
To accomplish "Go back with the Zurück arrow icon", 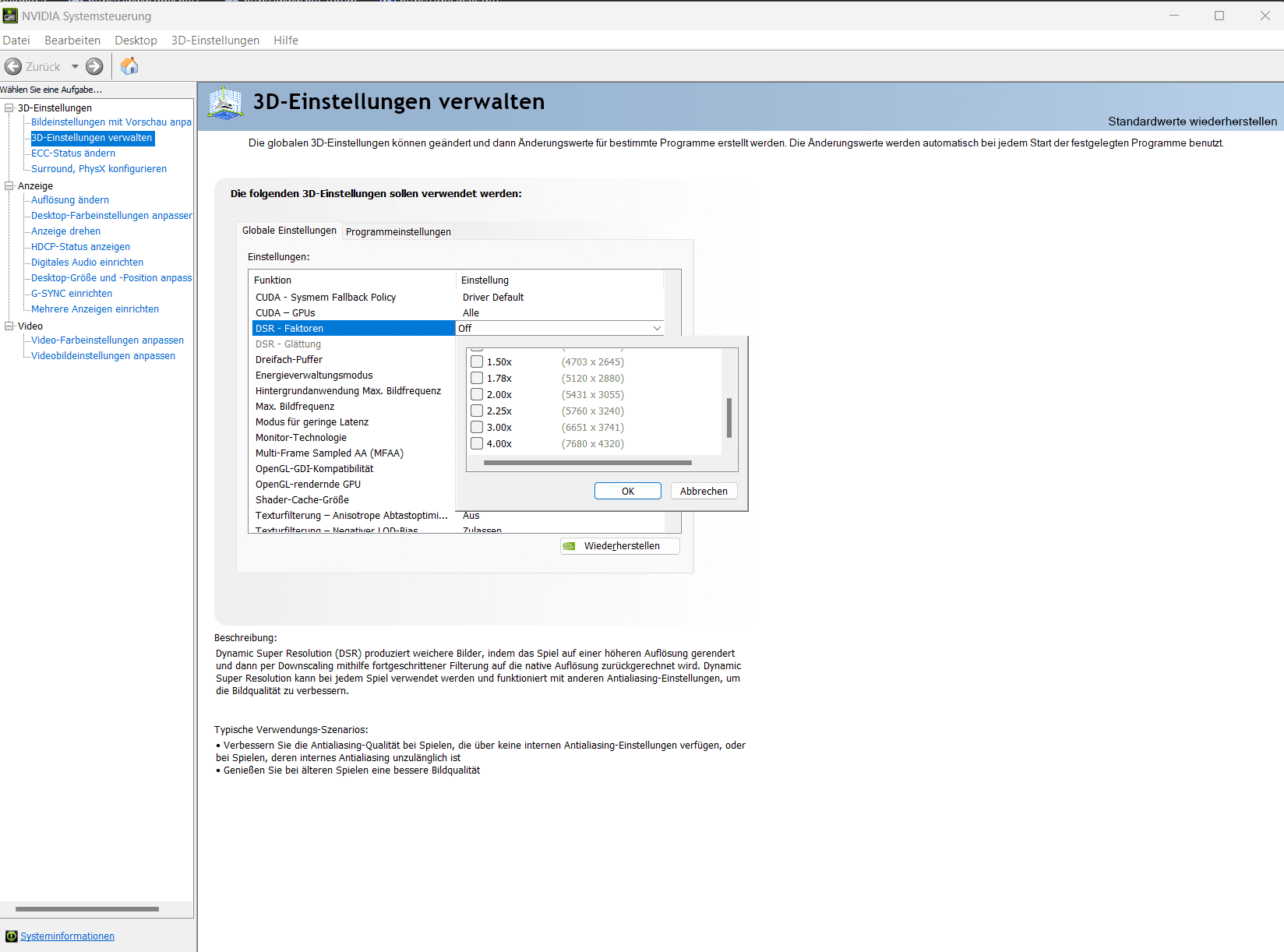I will [12, 67].
